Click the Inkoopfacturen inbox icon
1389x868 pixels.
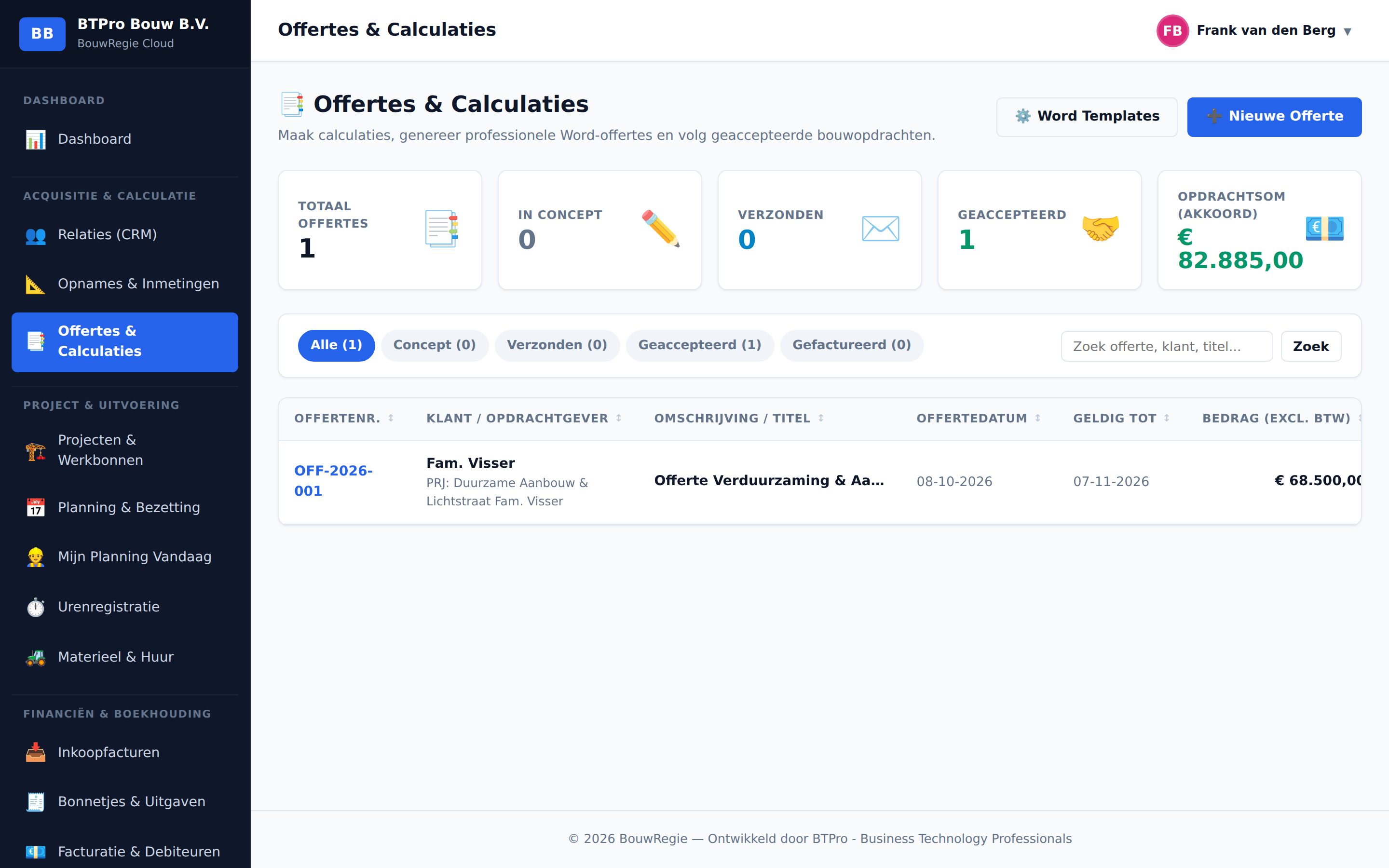click(36, 752)
